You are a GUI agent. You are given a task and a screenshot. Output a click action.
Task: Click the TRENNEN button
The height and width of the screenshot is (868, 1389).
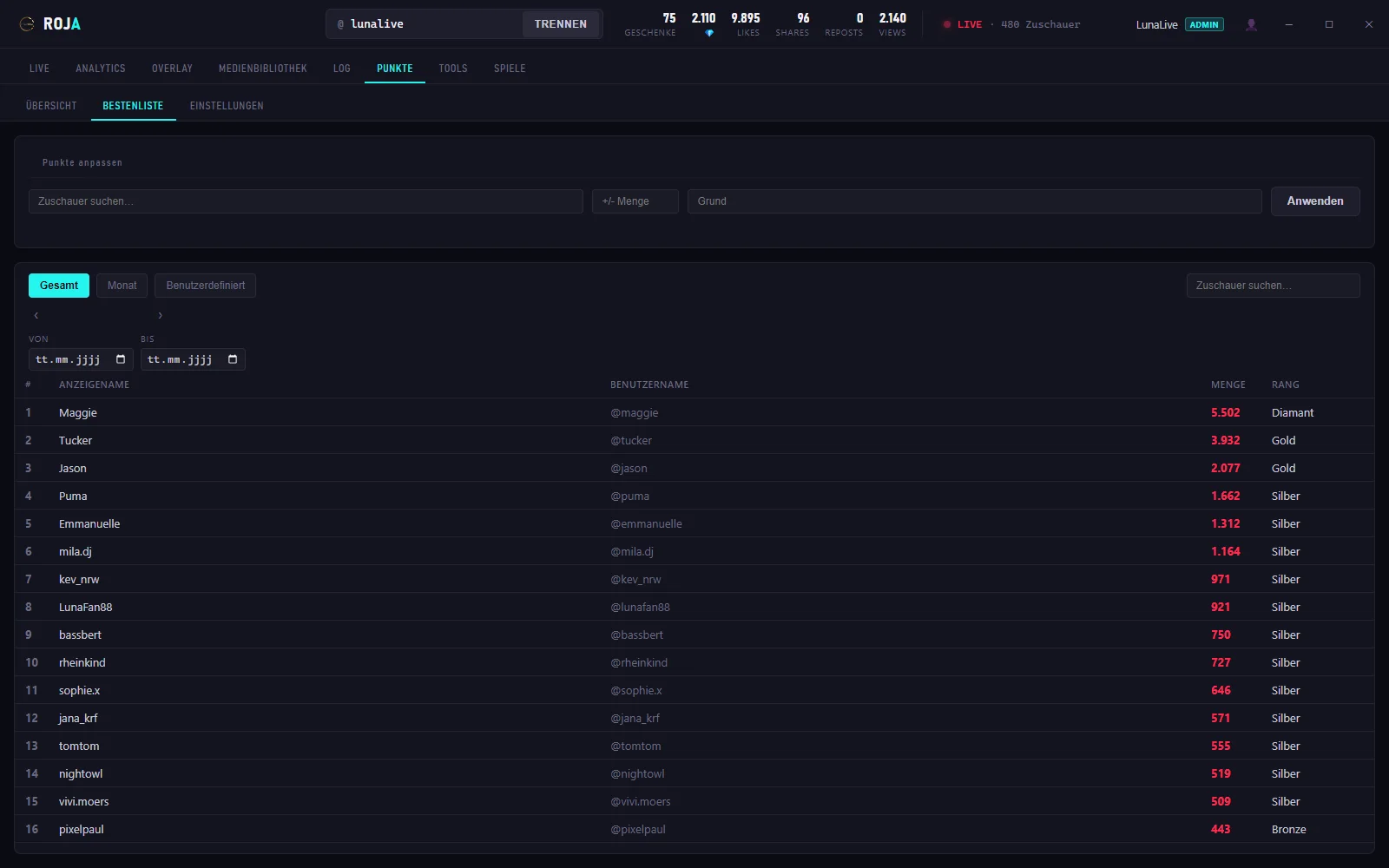pos(561,24)
